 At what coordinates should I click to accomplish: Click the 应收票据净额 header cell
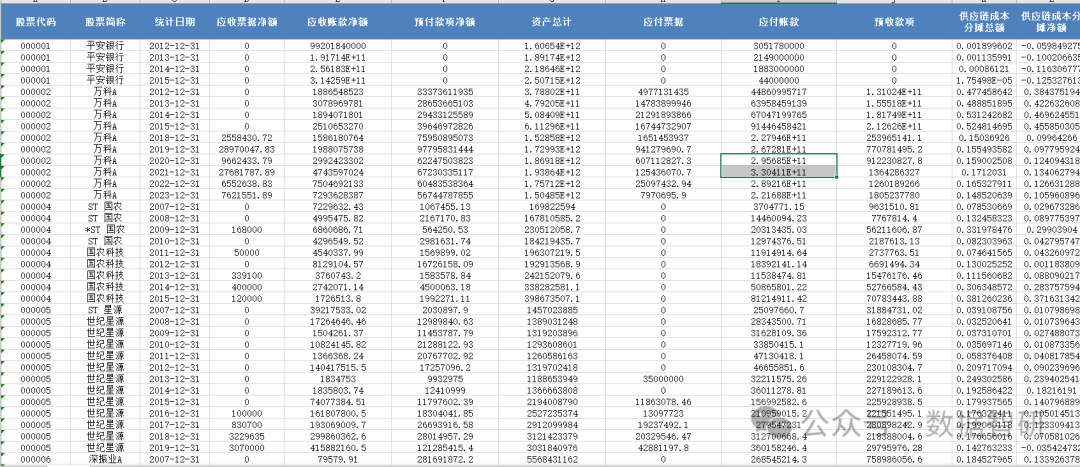coord(247,22)
